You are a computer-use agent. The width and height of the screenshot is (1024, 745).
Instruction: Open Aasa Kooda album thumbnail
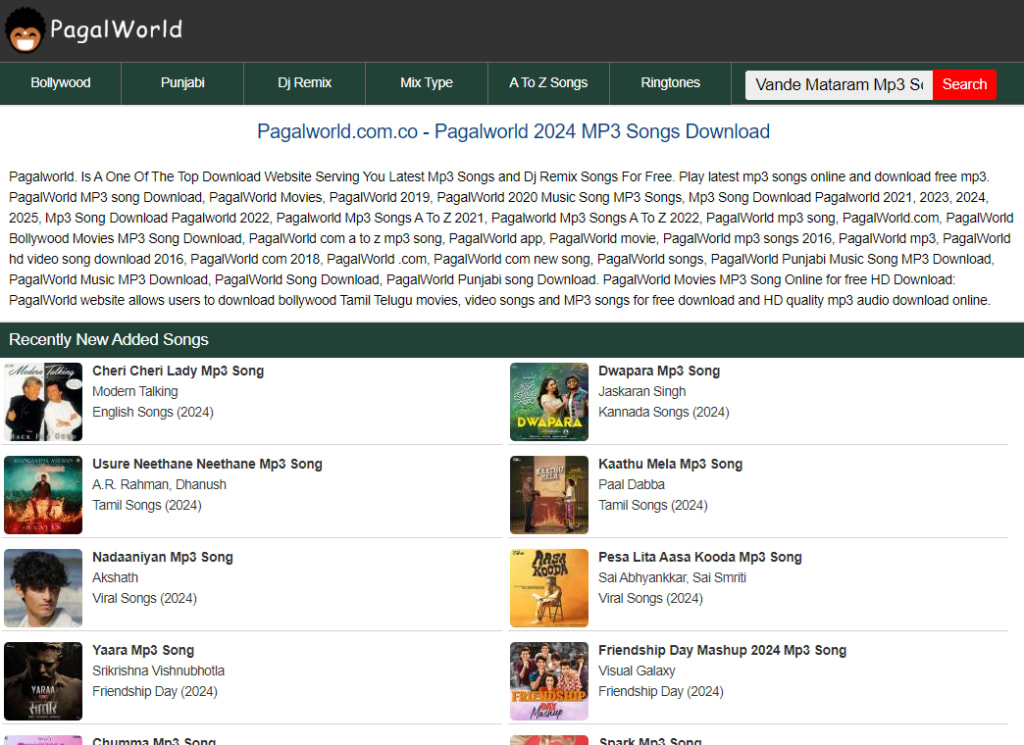549,588
